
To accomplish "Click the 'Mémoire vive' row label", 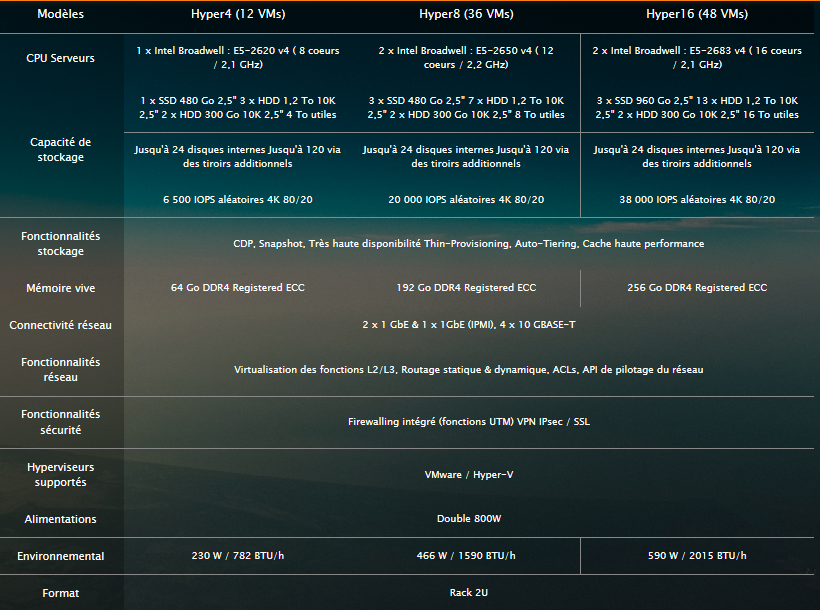I will 61,288.
